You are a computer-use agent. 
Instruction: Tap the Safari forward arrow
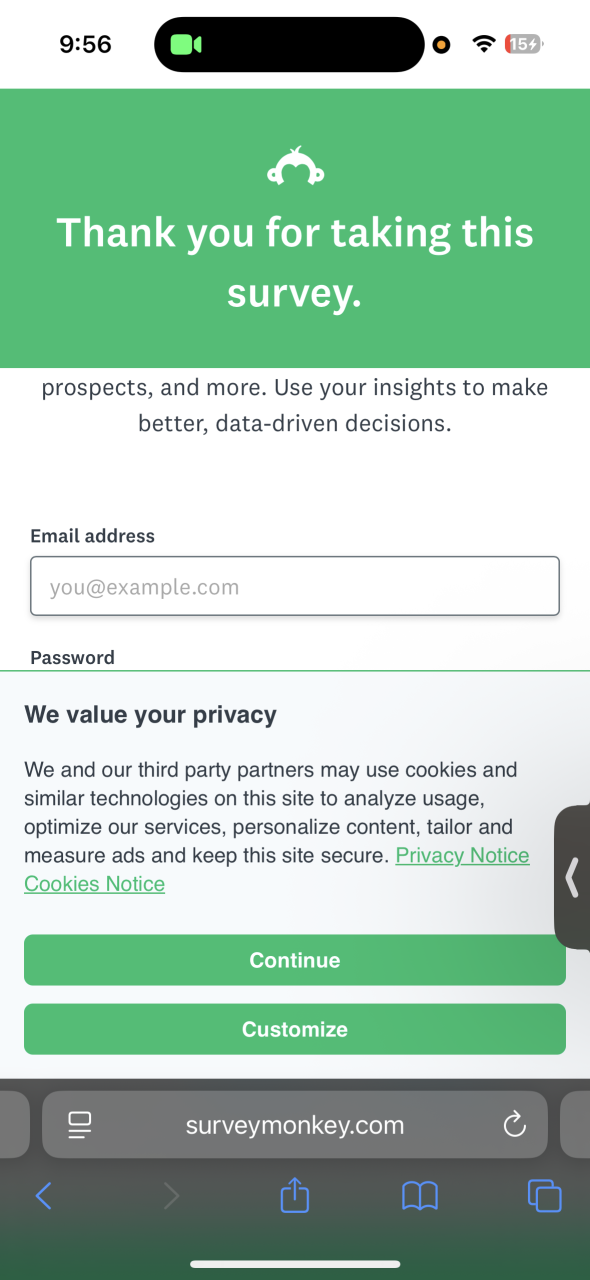(x=171, y=1195)
